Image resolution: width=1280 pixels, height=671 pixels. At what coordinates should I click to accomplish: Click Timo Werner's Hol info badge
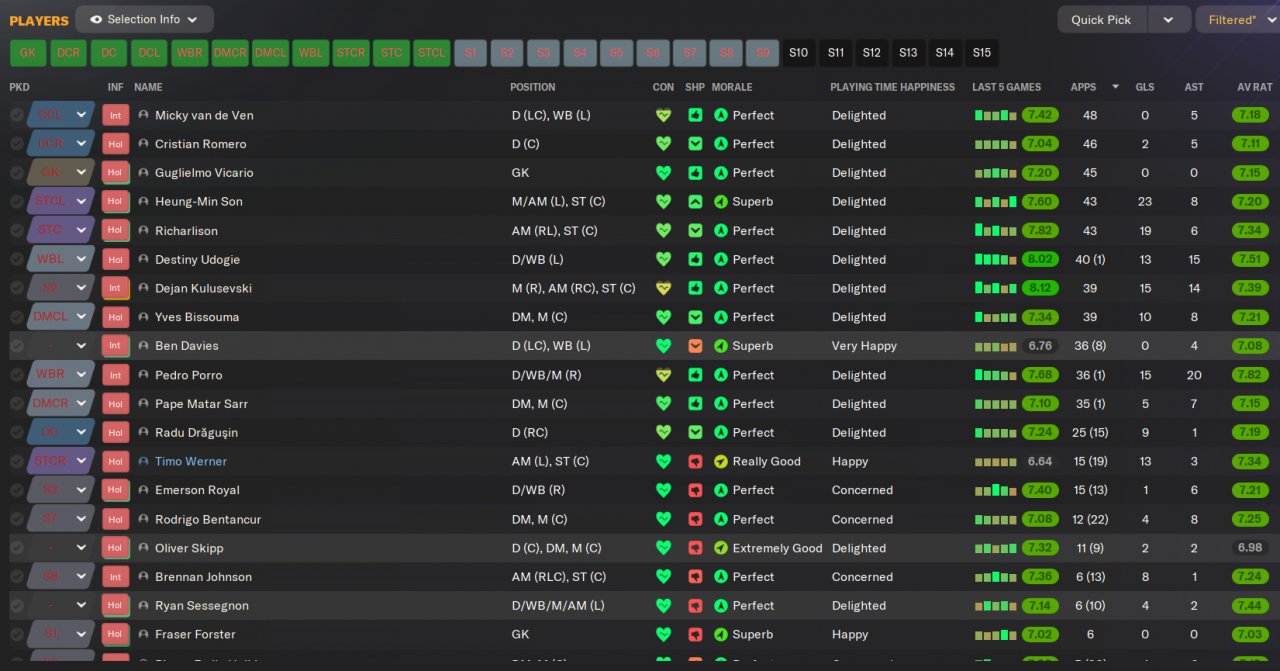point(115,461)
